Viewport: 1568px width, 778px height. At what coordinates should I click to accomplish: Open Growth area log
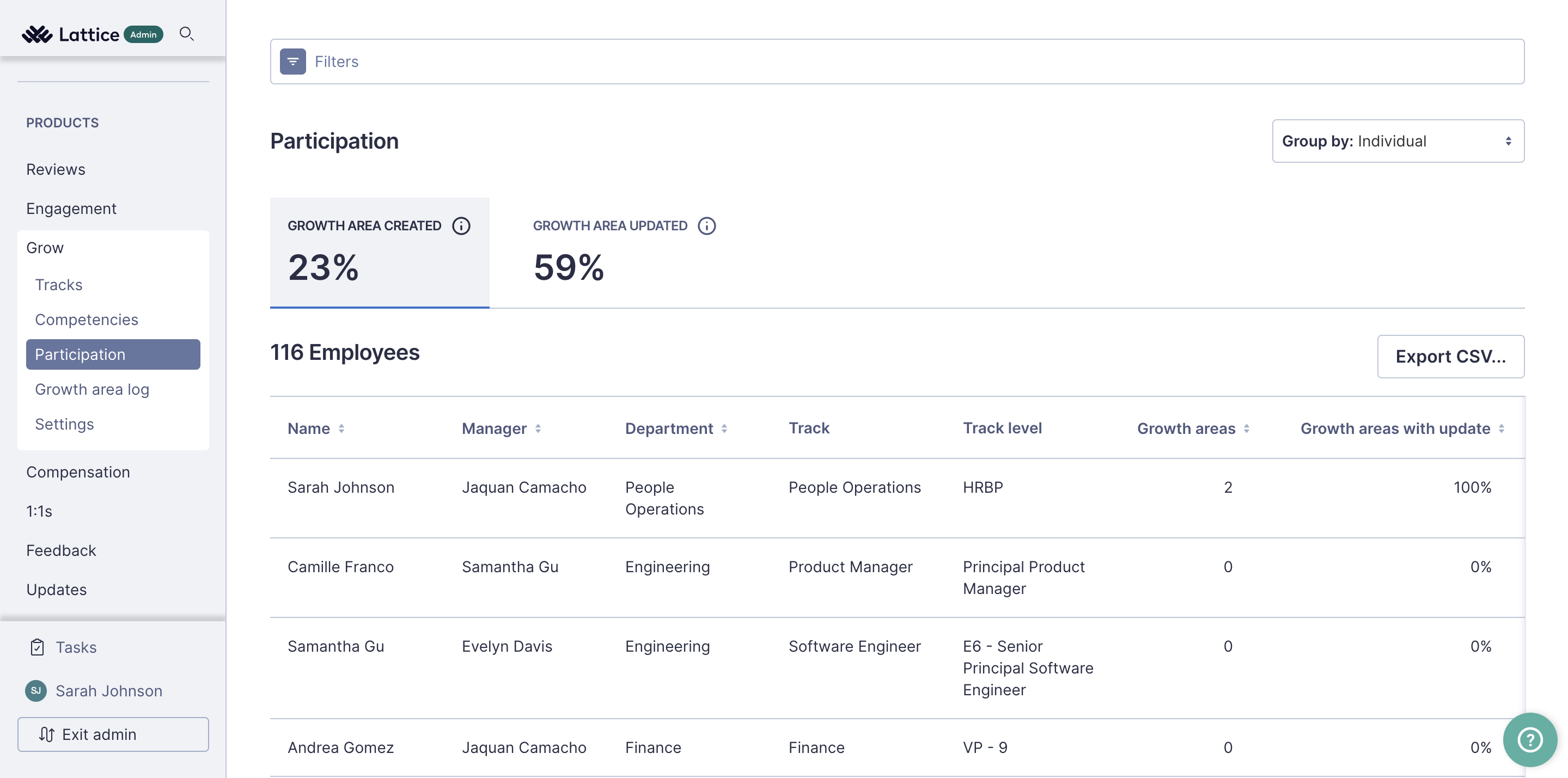coord(92,389)
